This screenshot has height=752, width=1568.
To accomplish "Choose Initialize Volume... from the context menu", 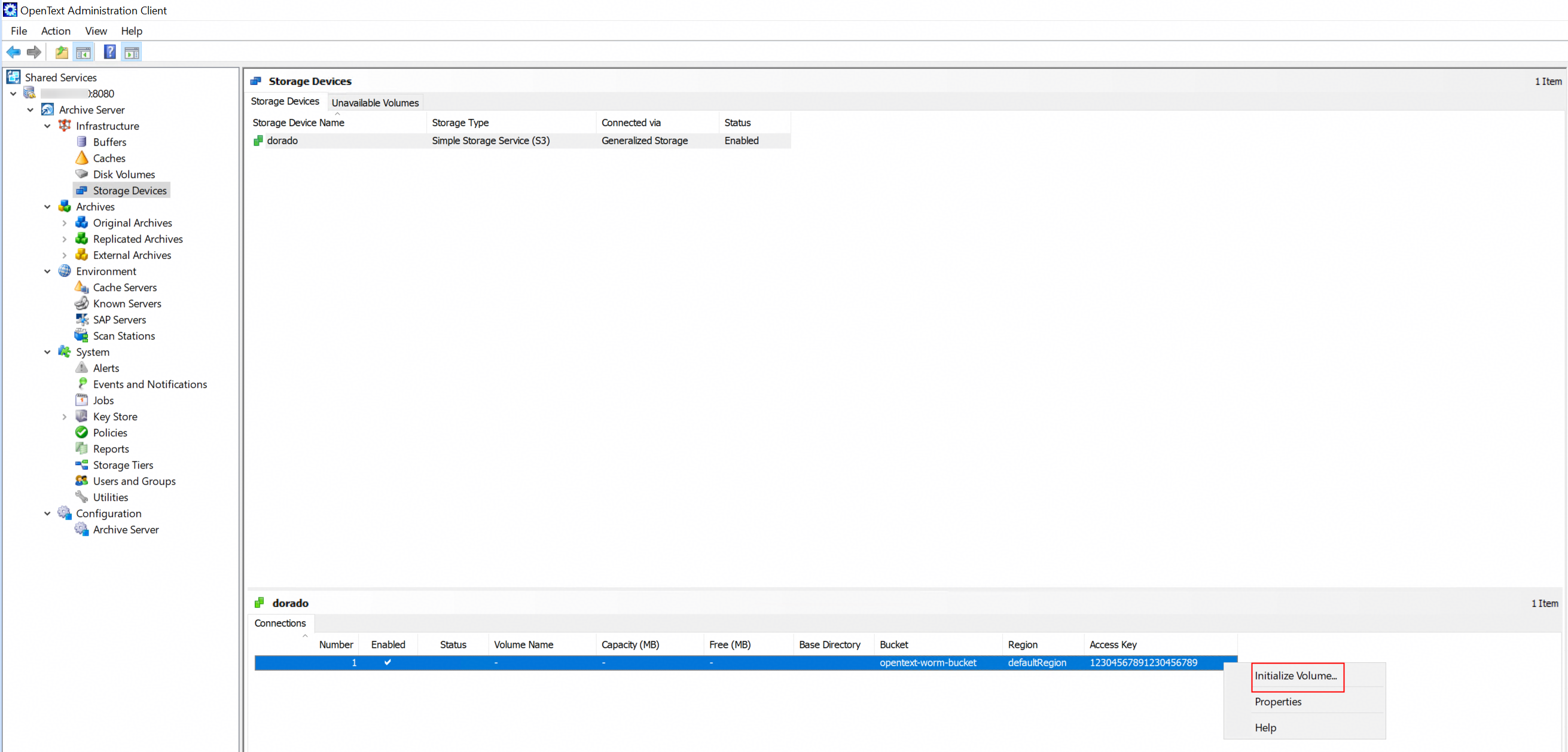I will coord(1297,676).
